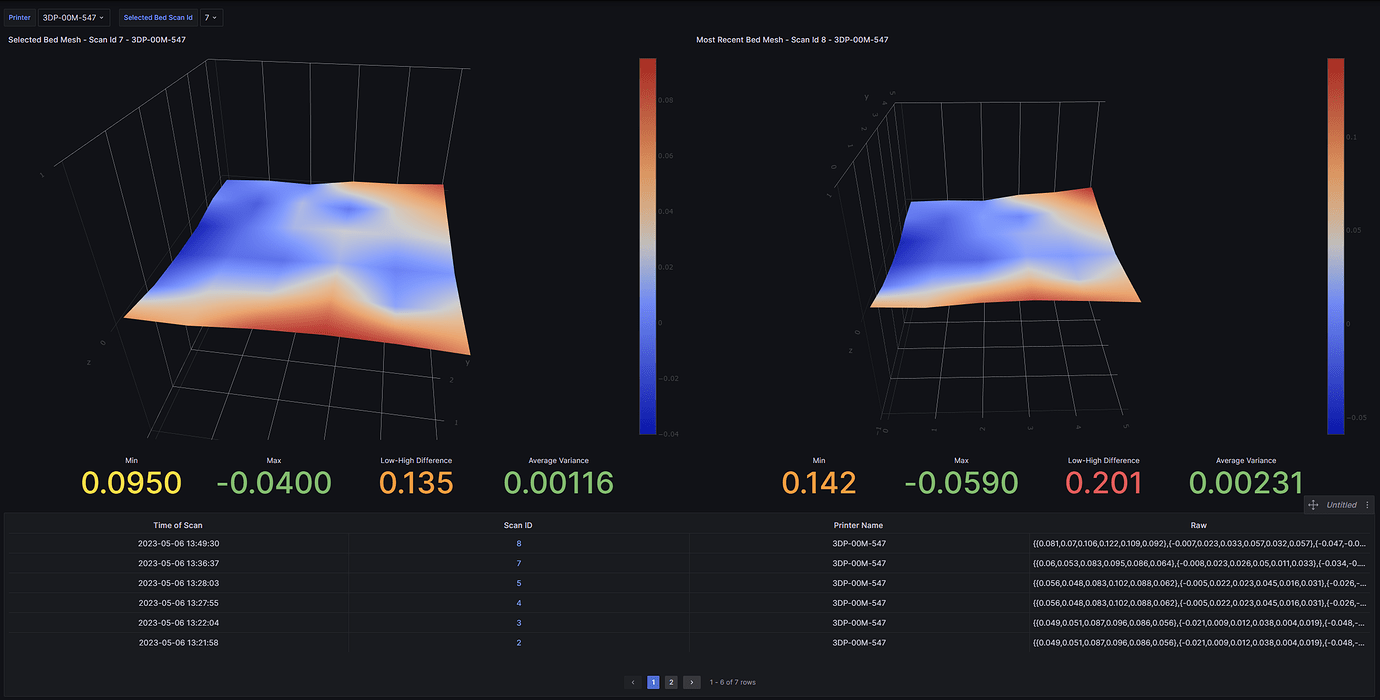Click the Printer Name cell in Scan ID 8 row
This screenshot has width=1380, height=700.
point(858,544)
